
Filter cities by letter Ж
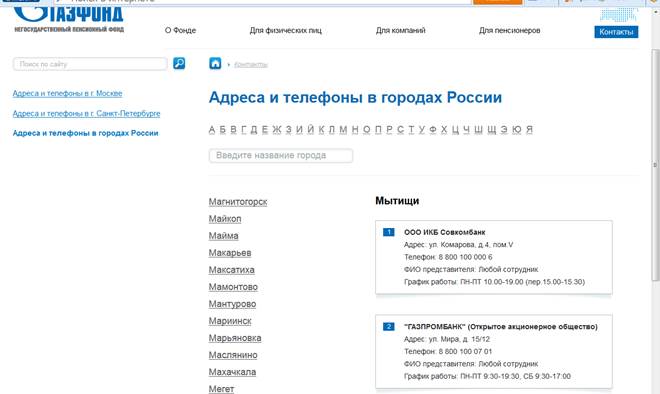tap(277, 130)
